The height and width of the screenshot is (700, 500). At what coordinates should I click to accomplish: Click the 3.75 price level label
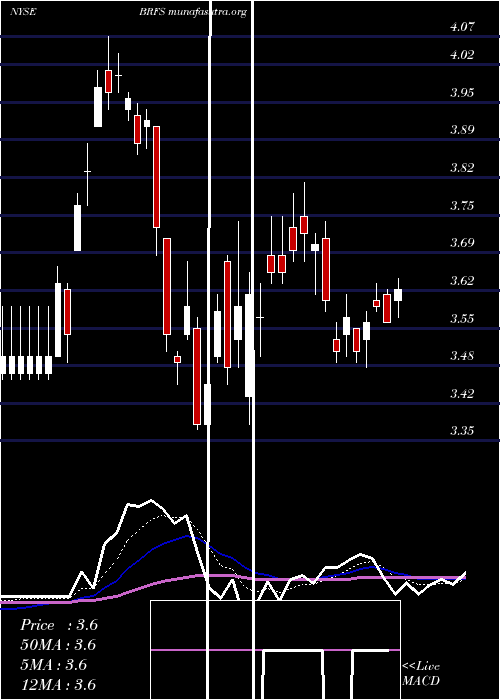coord(462,206)
